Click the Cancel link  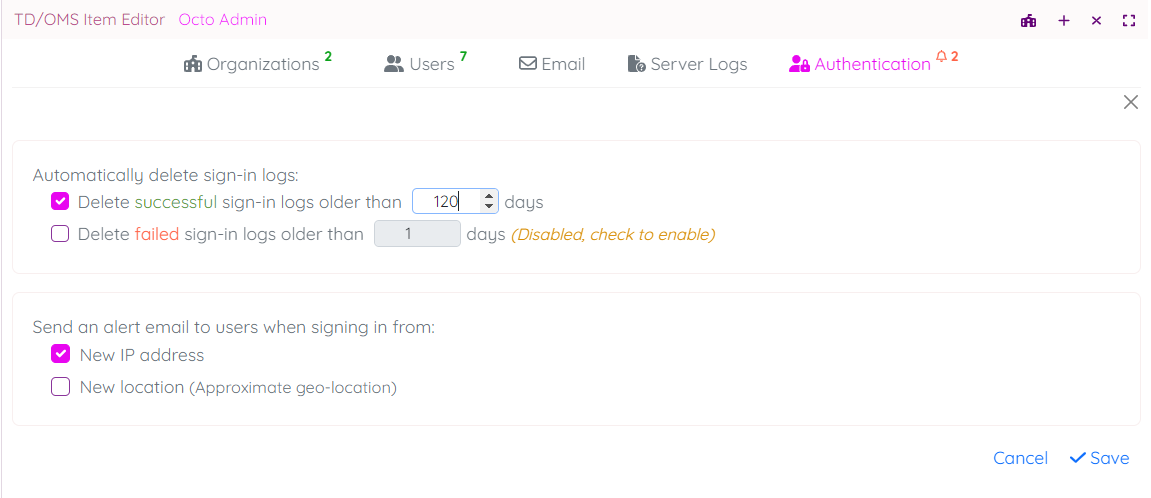[x=1020, y=458]
